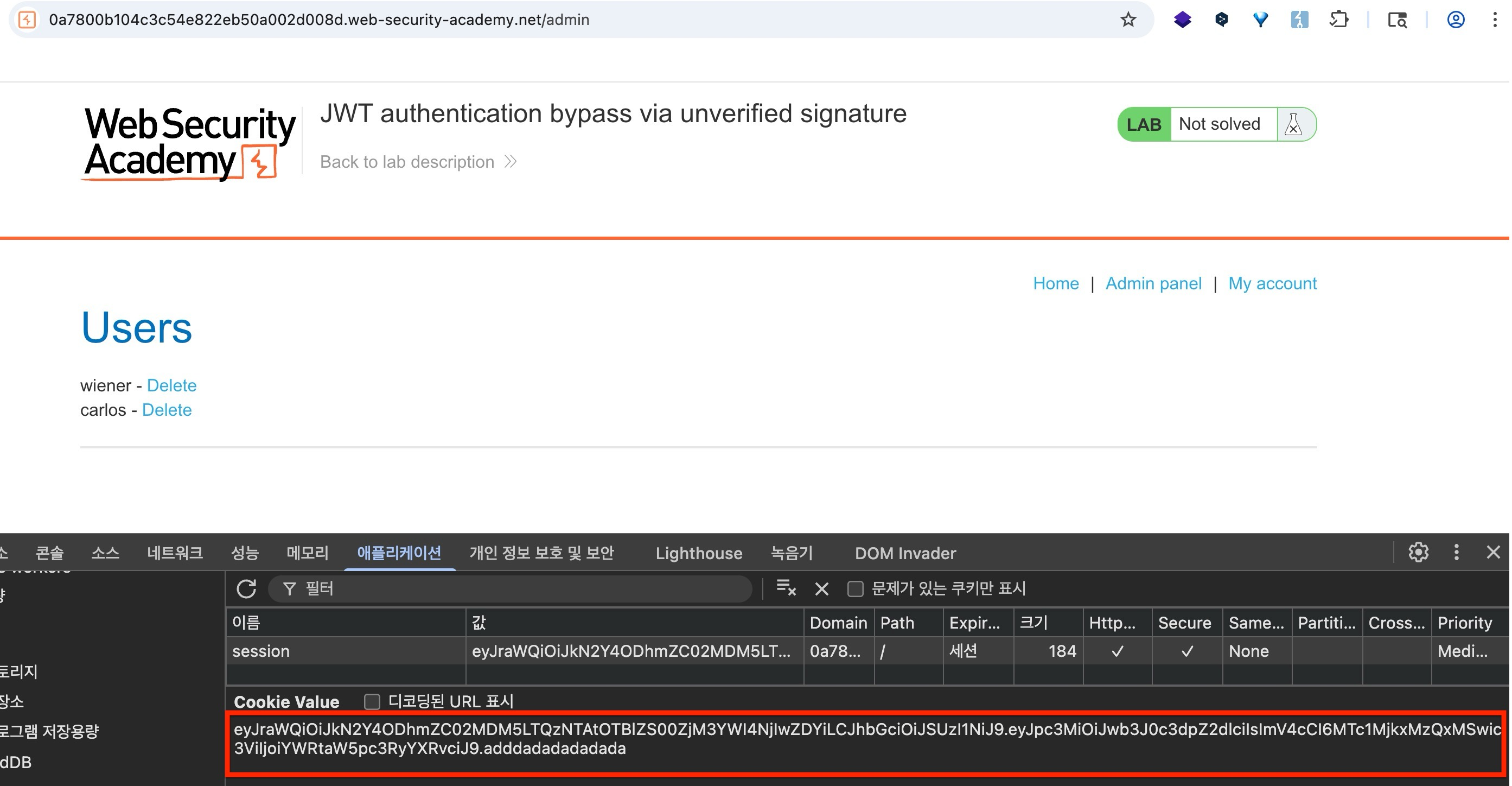Delete the selected cookie using the X icon
Viewport: 1512px width, 786px height.
[x=822, y=588]
